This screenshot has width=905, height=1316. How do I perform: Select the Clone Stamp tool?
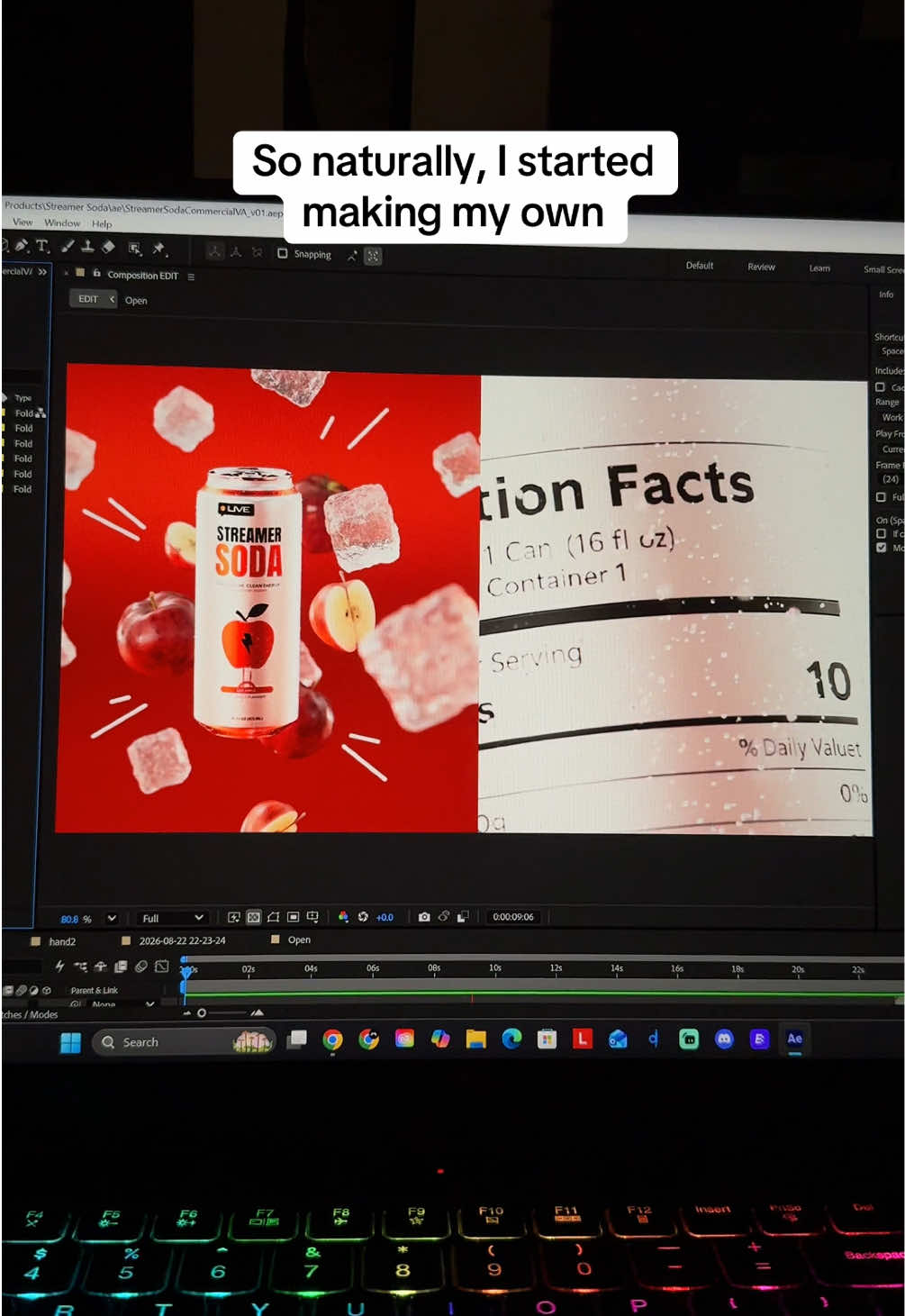87,246
